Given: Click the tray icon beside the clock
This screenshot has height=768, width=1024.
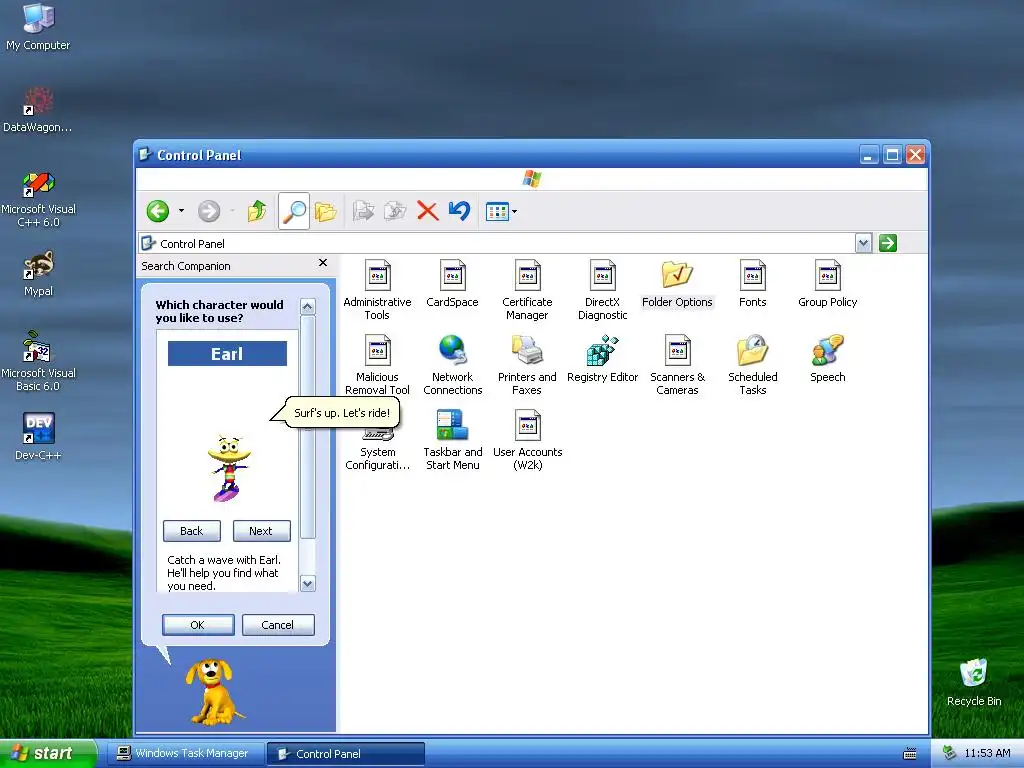Looking at the screenshot, I should point(949,753).
